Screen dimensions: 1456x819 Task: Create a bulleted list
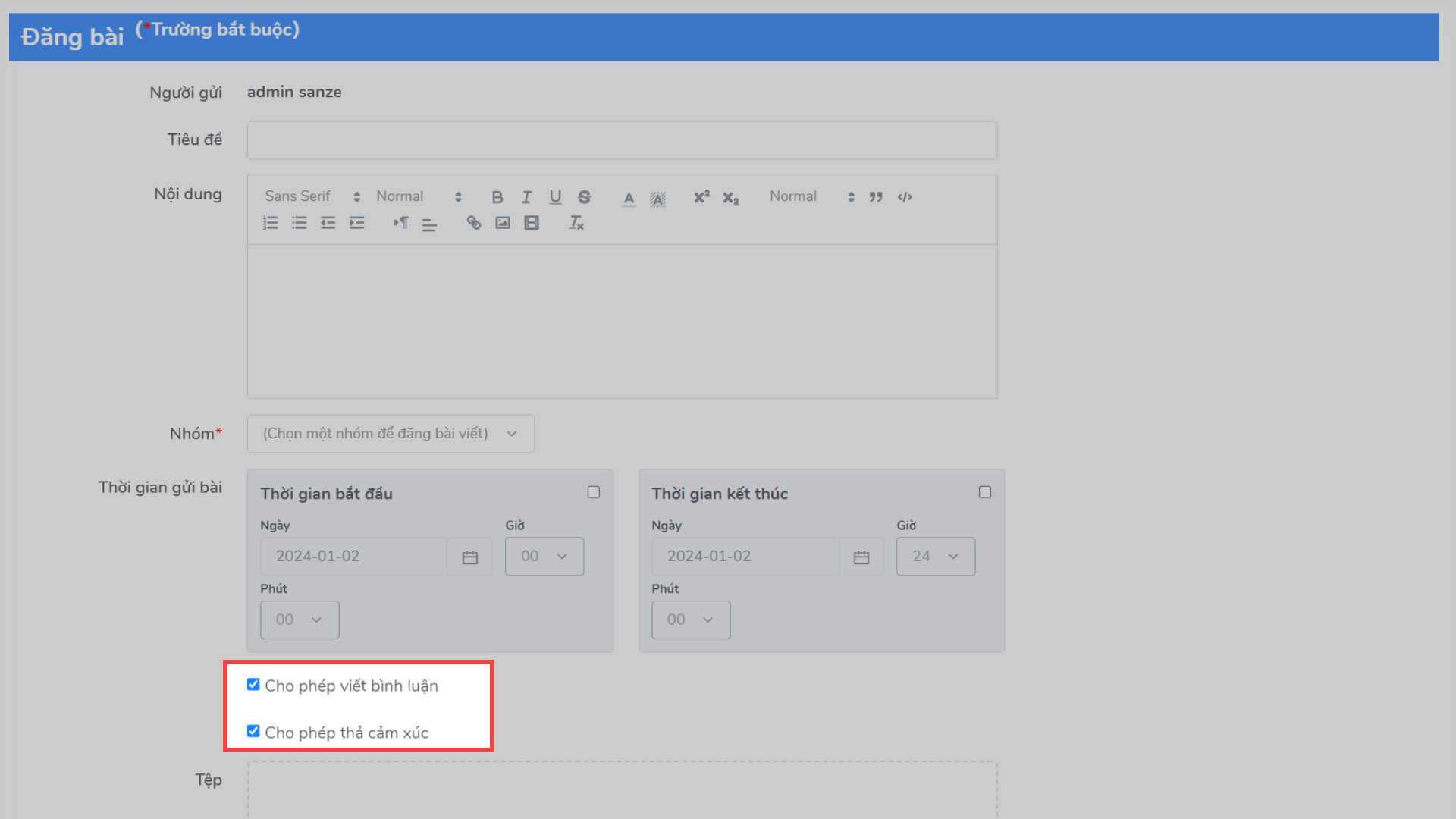pyautogui.click(x=300, y=223)
